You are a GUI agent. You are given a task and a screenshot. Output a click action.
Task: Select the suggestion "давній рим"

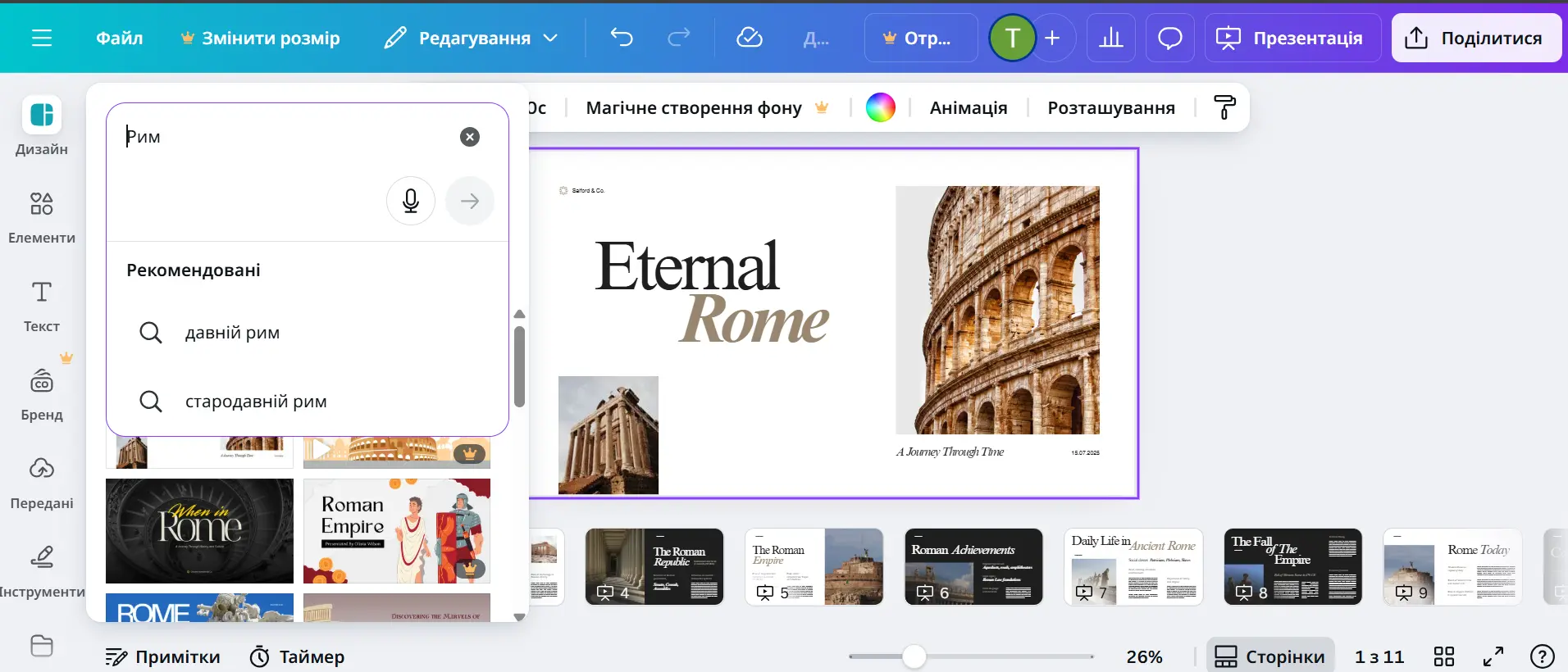(232, 333)
